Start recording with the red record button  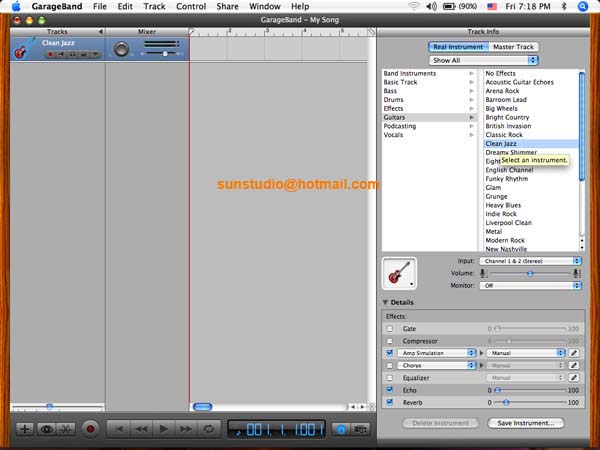90,429
